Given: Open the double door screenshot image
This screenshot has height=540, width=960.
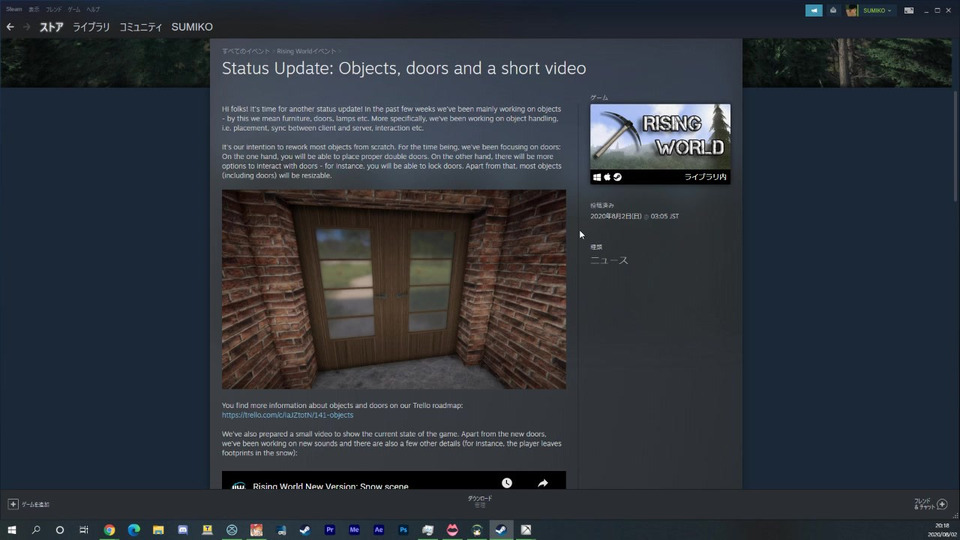Looking at the screenshot, I should tap(394, 289).
